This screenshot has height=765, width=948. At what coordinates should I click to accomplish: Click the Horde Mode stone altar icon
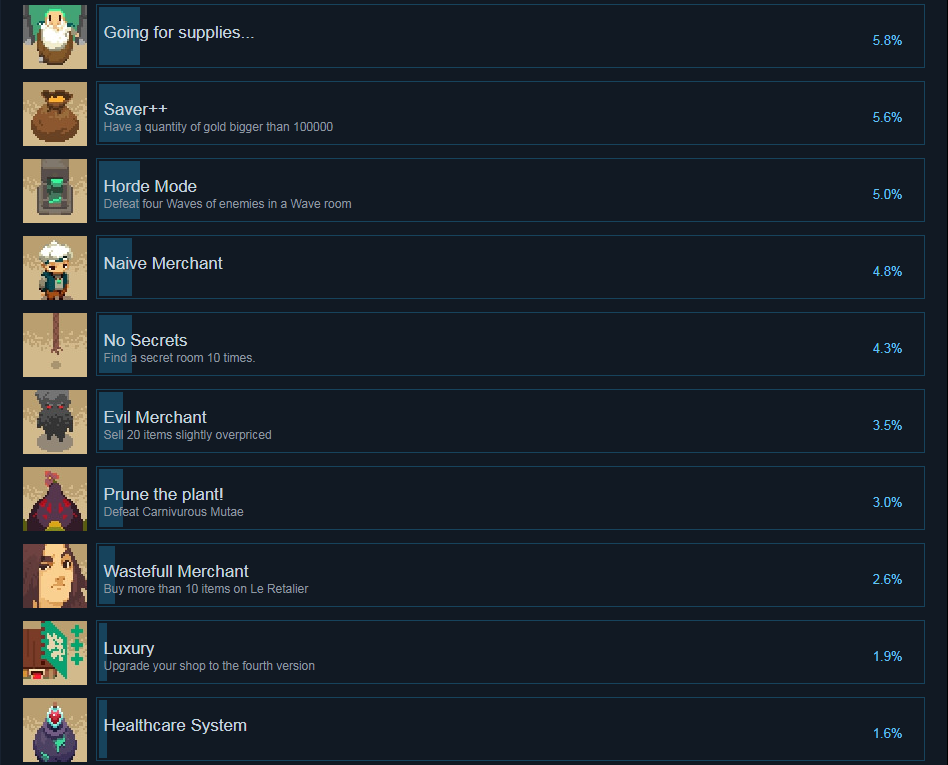tap(55, 190)
